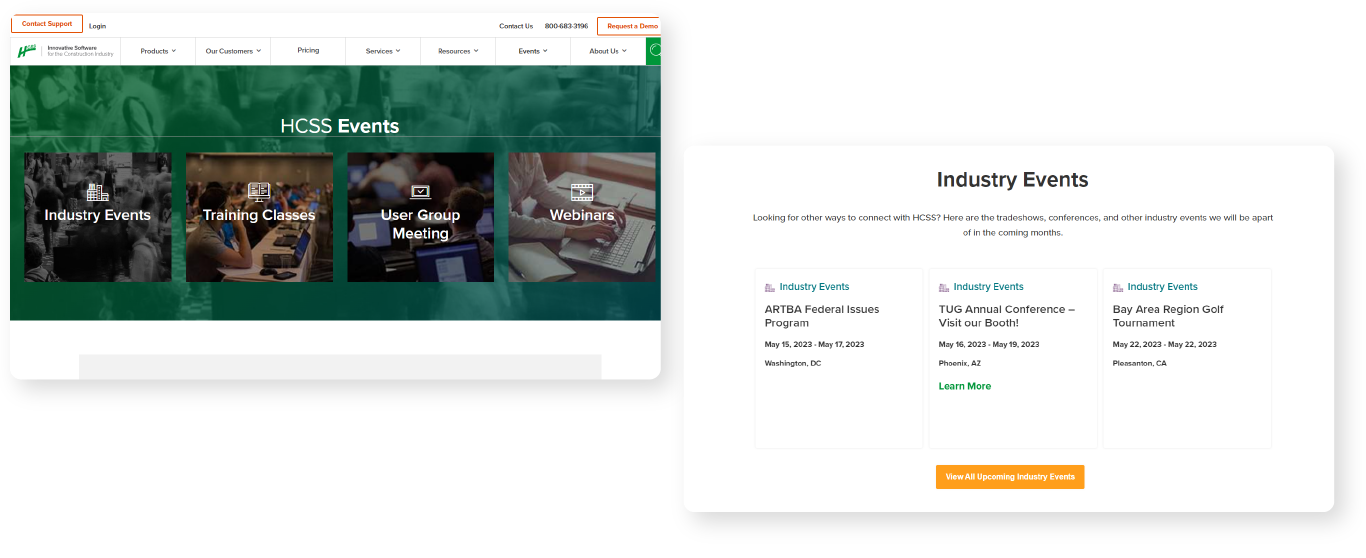Expand the About Us dropdown menu
The width and height of the screenshot is (1366, 558).
point(608,51)
